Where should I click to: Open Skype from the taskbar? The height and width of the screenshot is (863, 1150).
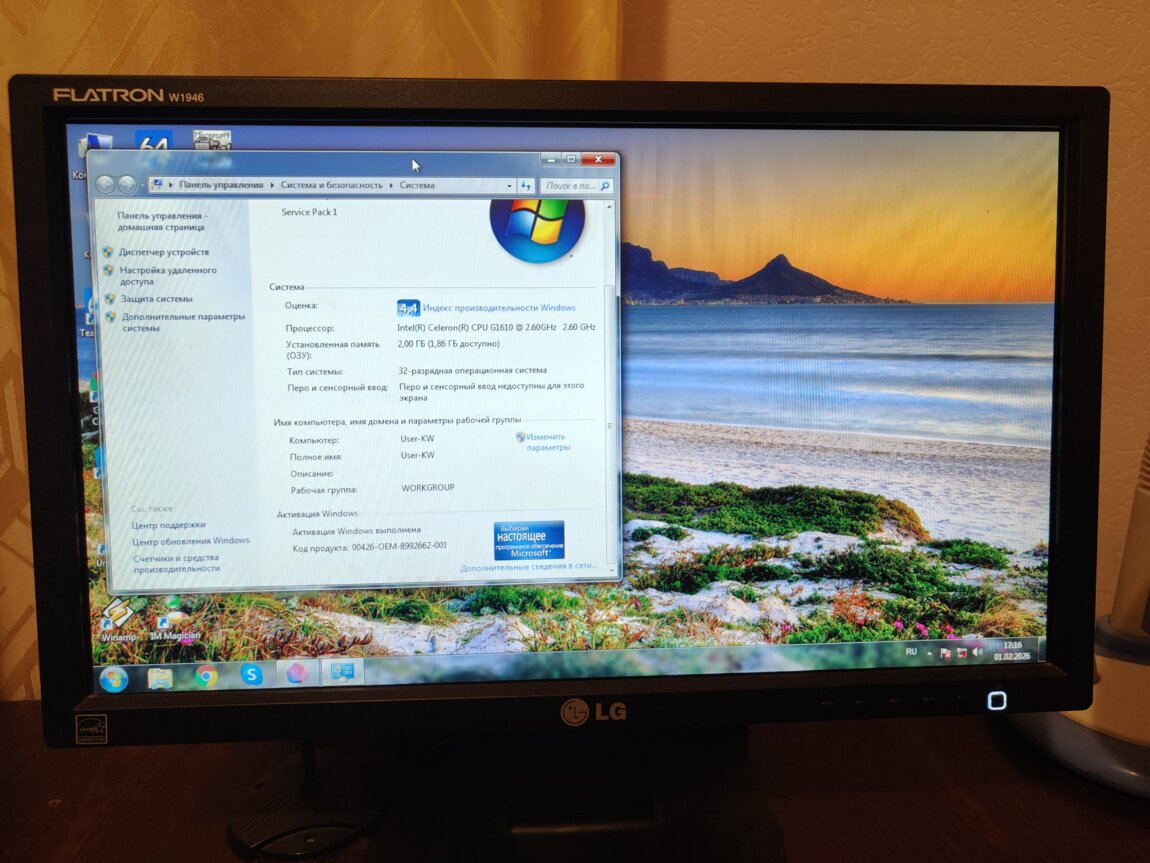point(251,675)
